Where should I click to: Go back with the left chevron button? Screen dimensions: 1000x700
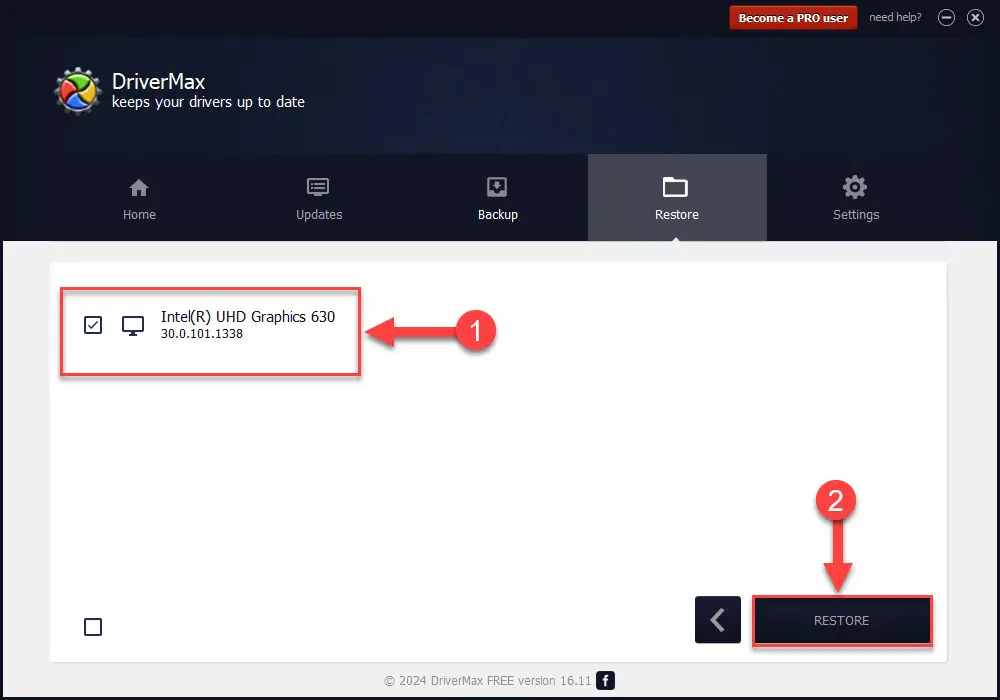tap(718, 620)
